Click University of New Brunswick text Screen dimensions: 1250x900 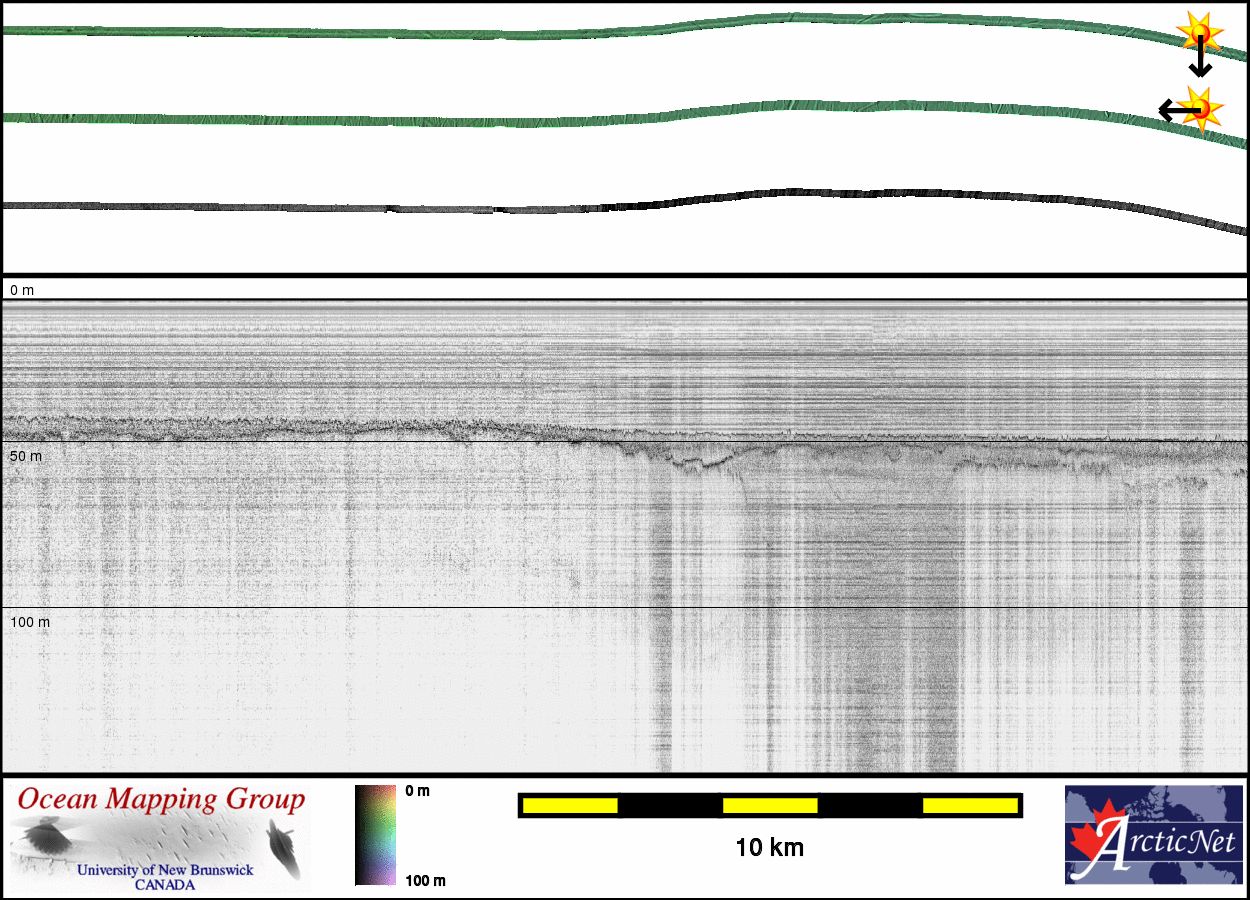click(x=165, y=870)
